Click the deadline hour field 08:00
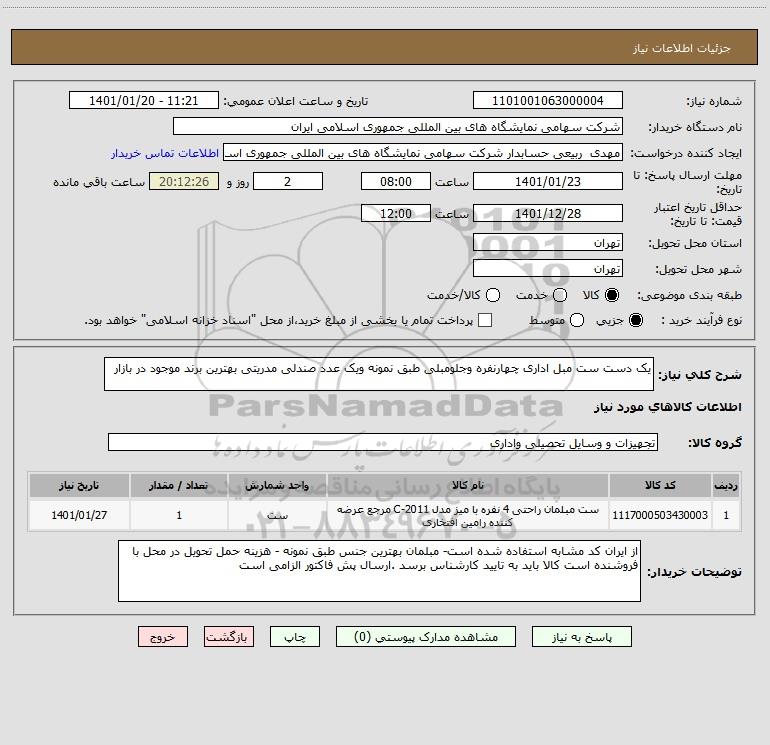 396,181
